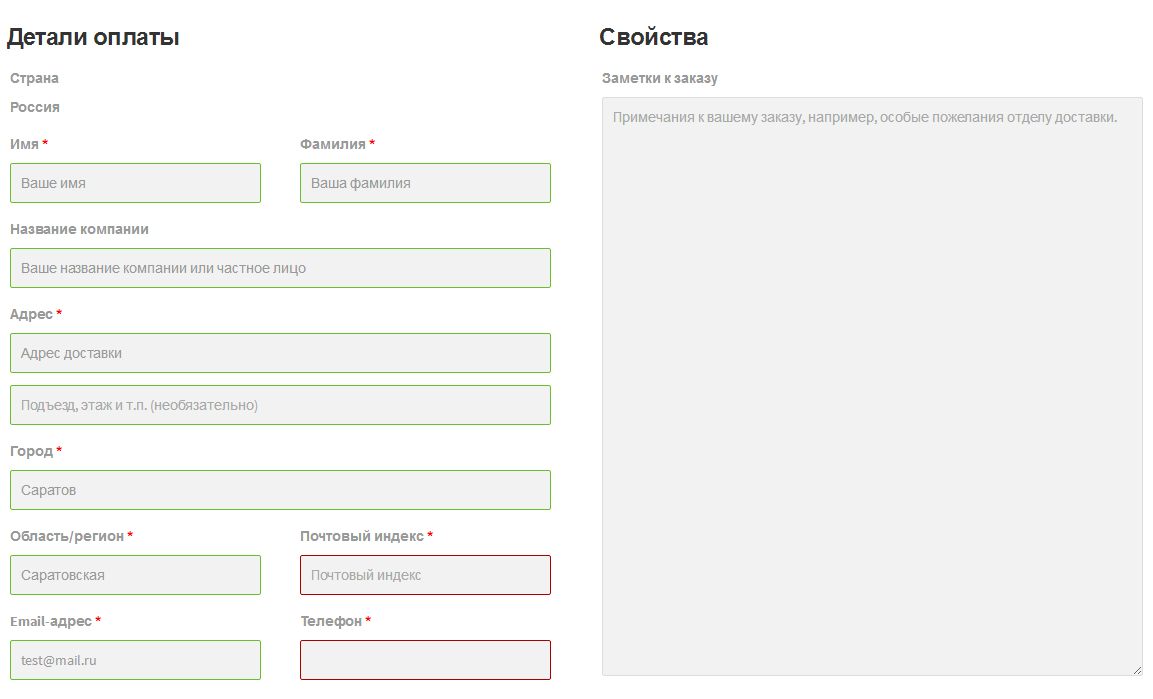
Task: Click the 'Email-адрес' label
Action: point(51,622)
